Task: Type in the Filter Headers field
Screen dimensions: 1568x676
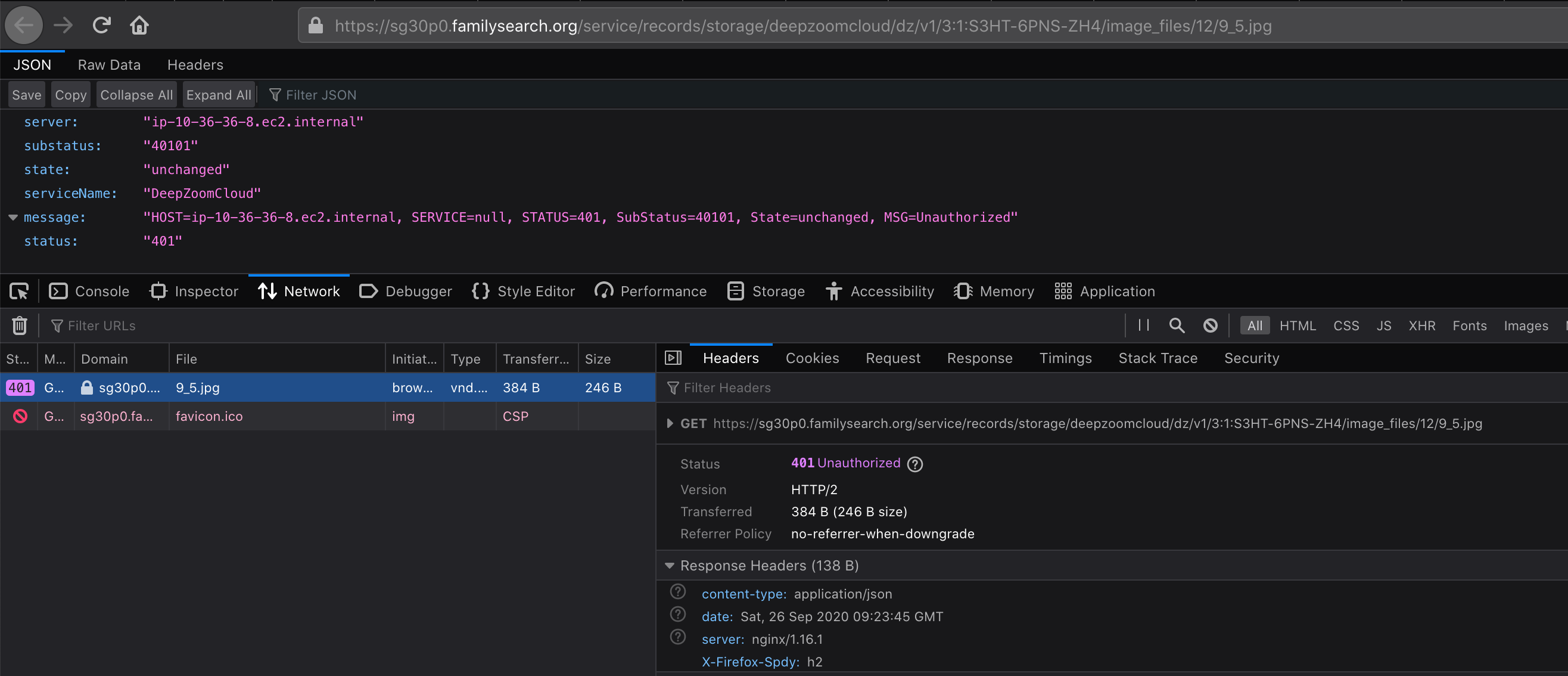Action: [761, 387]
